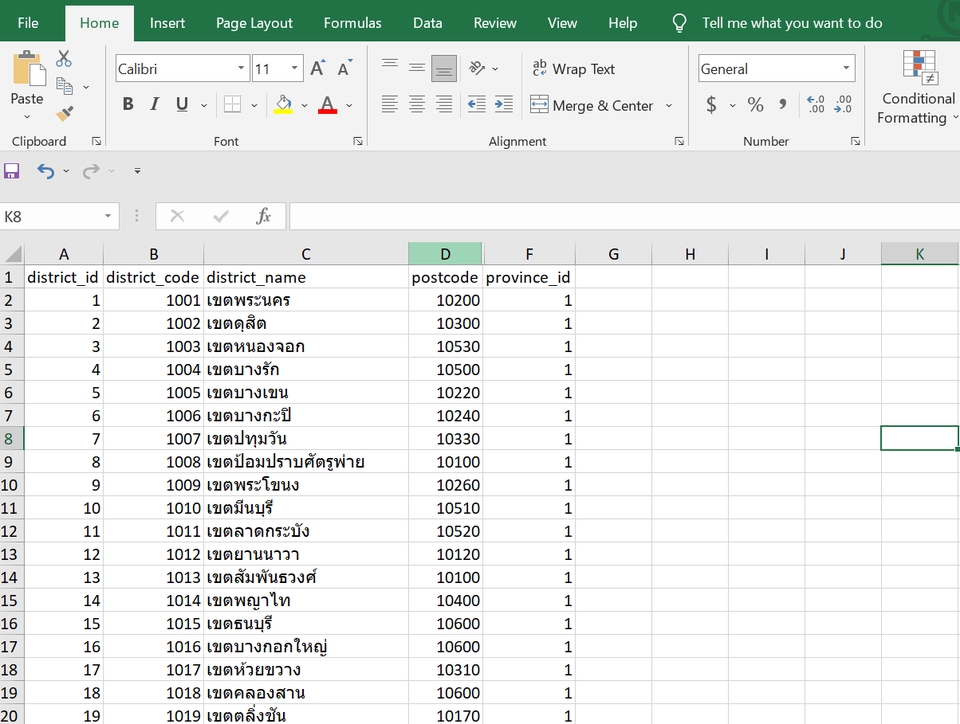Middle align cell contents
960x724 pixels.
pos(417,68)
